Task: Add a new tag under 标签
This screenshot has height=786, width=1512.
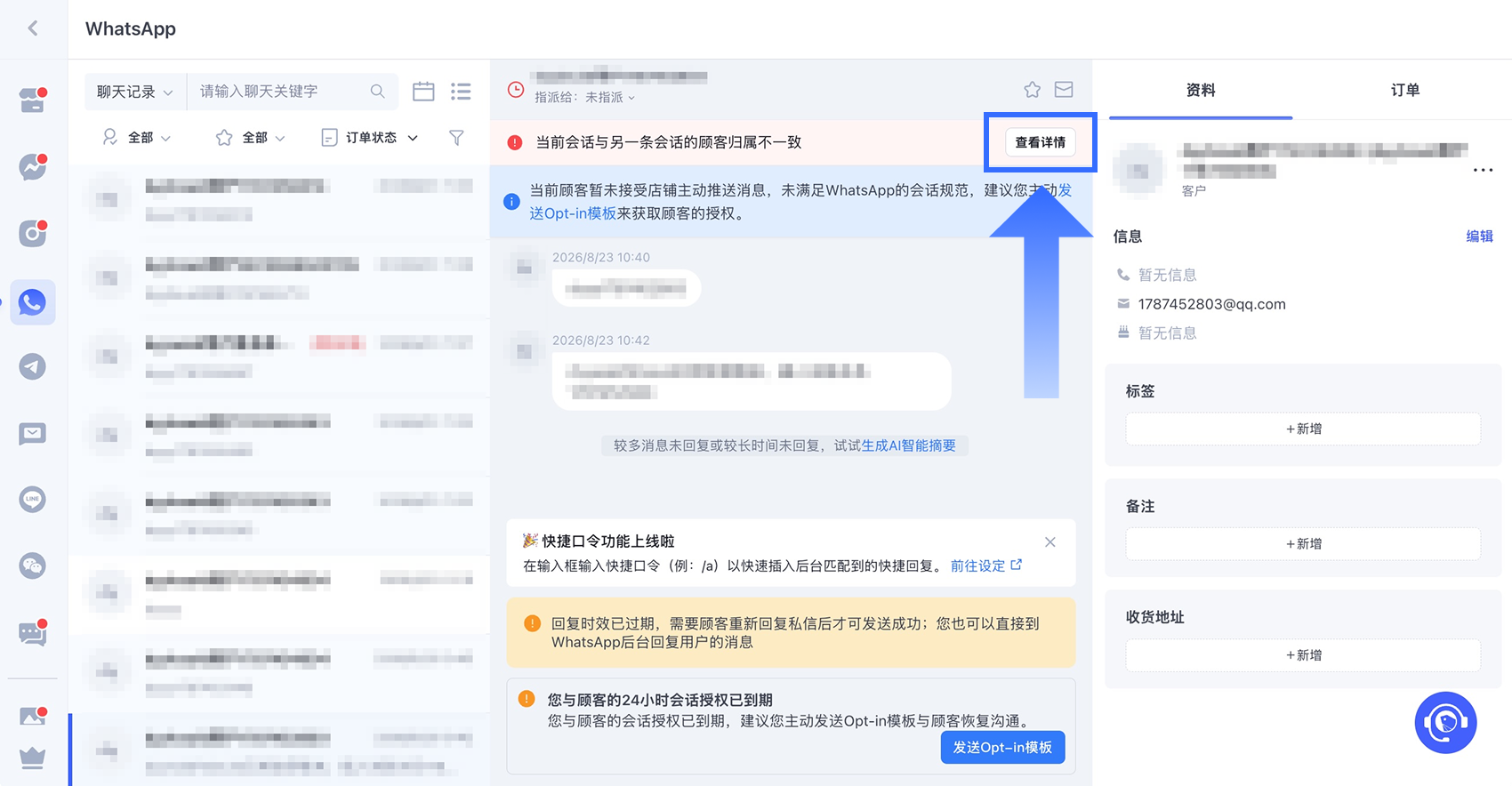Action: click(x=1303, y=429)
